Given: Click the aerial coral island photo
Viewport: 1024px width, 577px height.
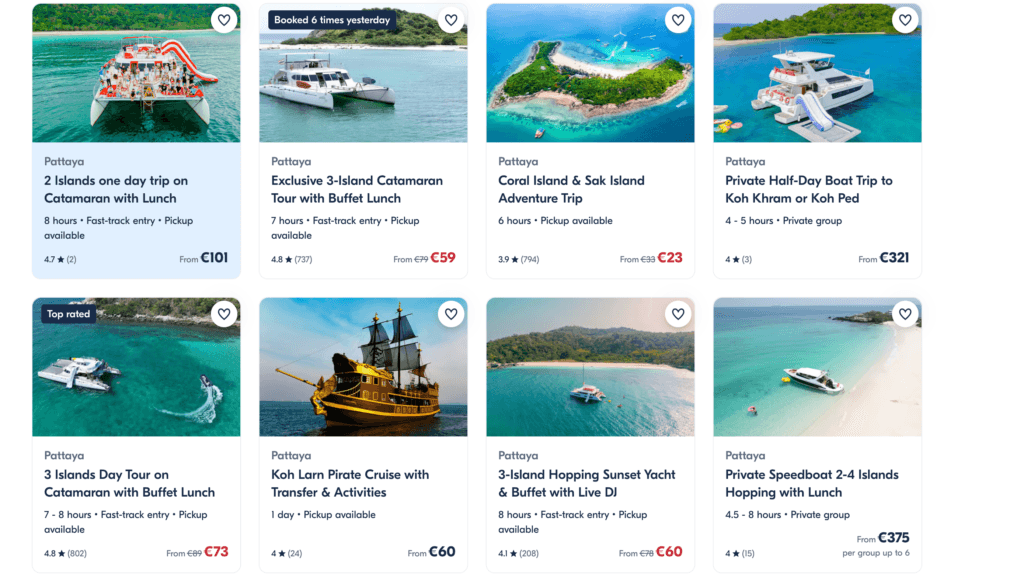Looking at the screenshot, I should pos(590,73).
